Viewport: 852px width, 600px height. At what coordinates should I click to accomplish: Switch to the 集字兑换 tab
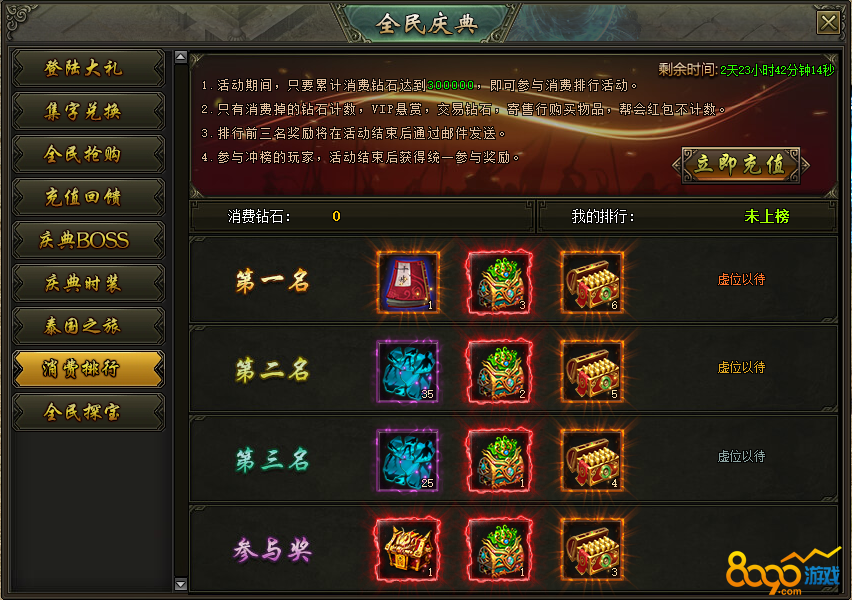(88, 111)
